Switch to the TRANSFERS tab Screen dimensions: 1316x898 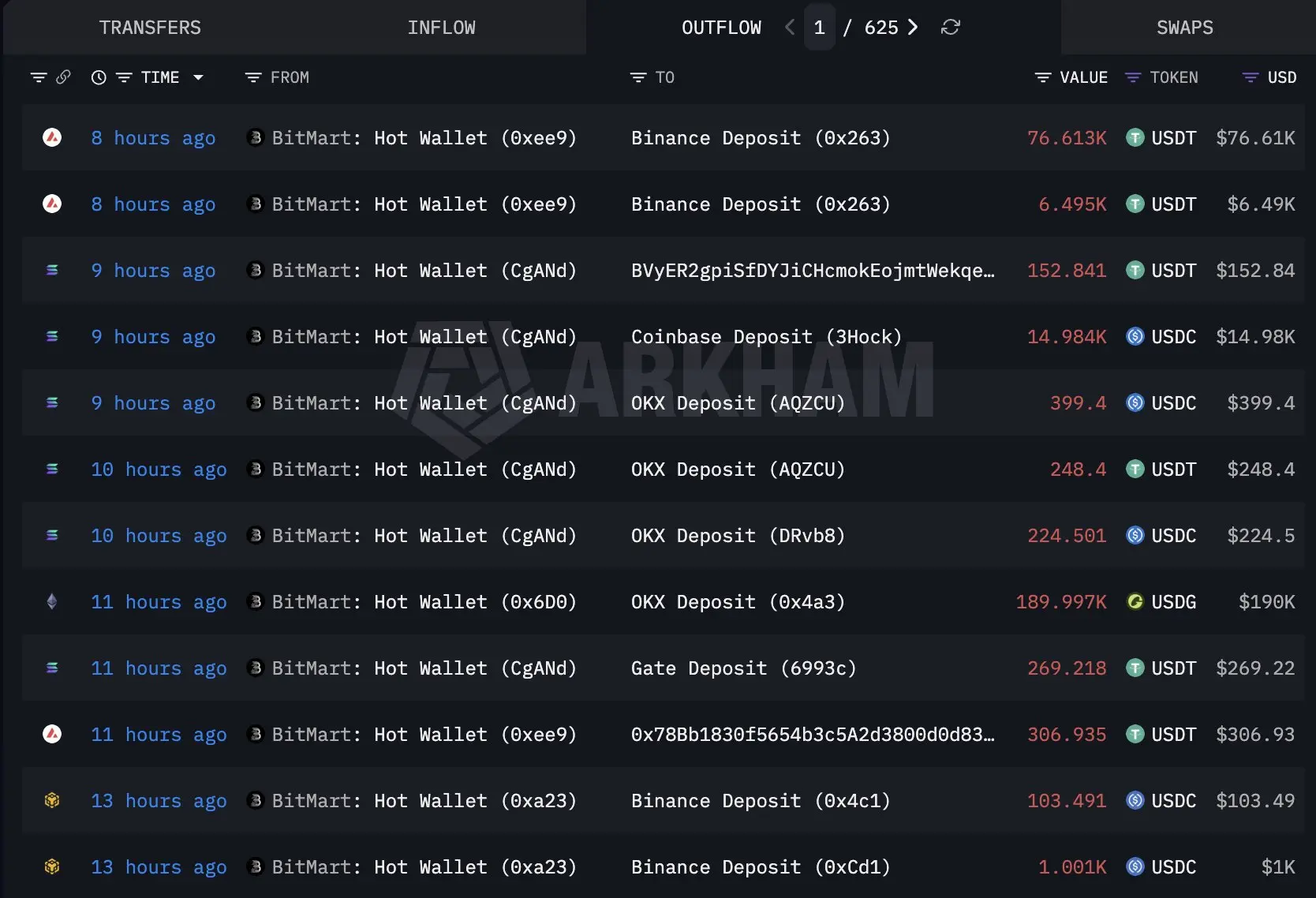point(150,28)
